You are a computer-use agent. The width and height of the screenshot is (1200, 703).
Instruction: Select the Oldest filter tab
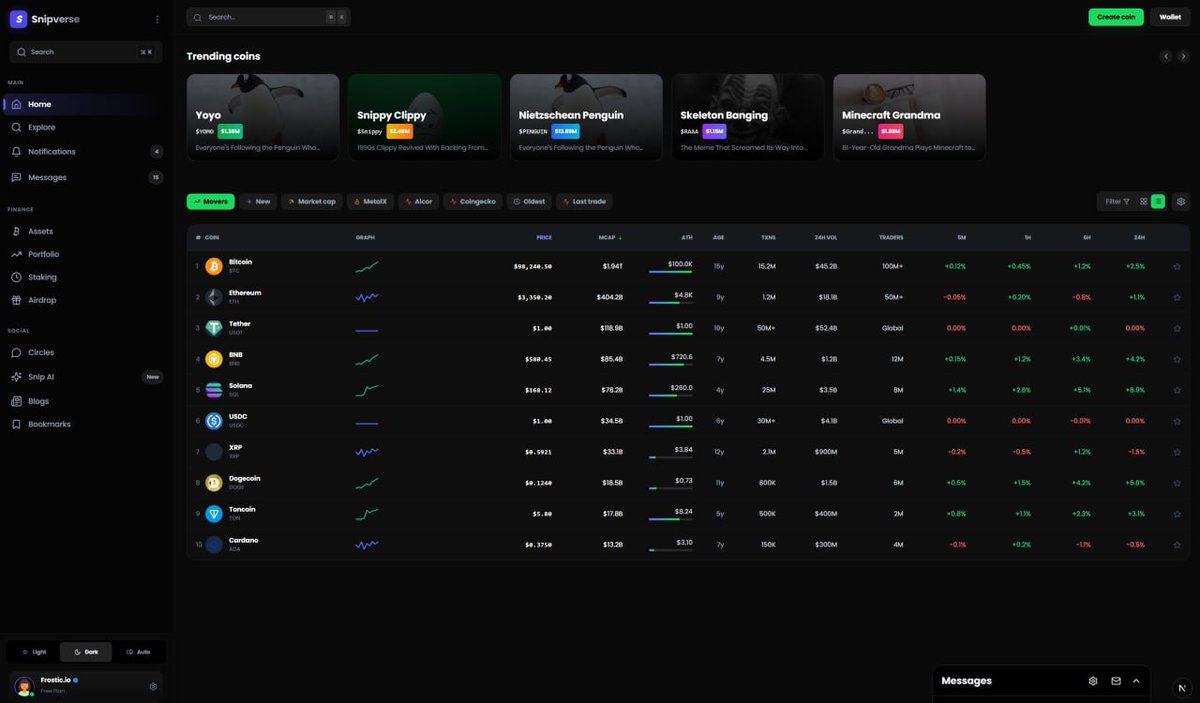[529, 201]
